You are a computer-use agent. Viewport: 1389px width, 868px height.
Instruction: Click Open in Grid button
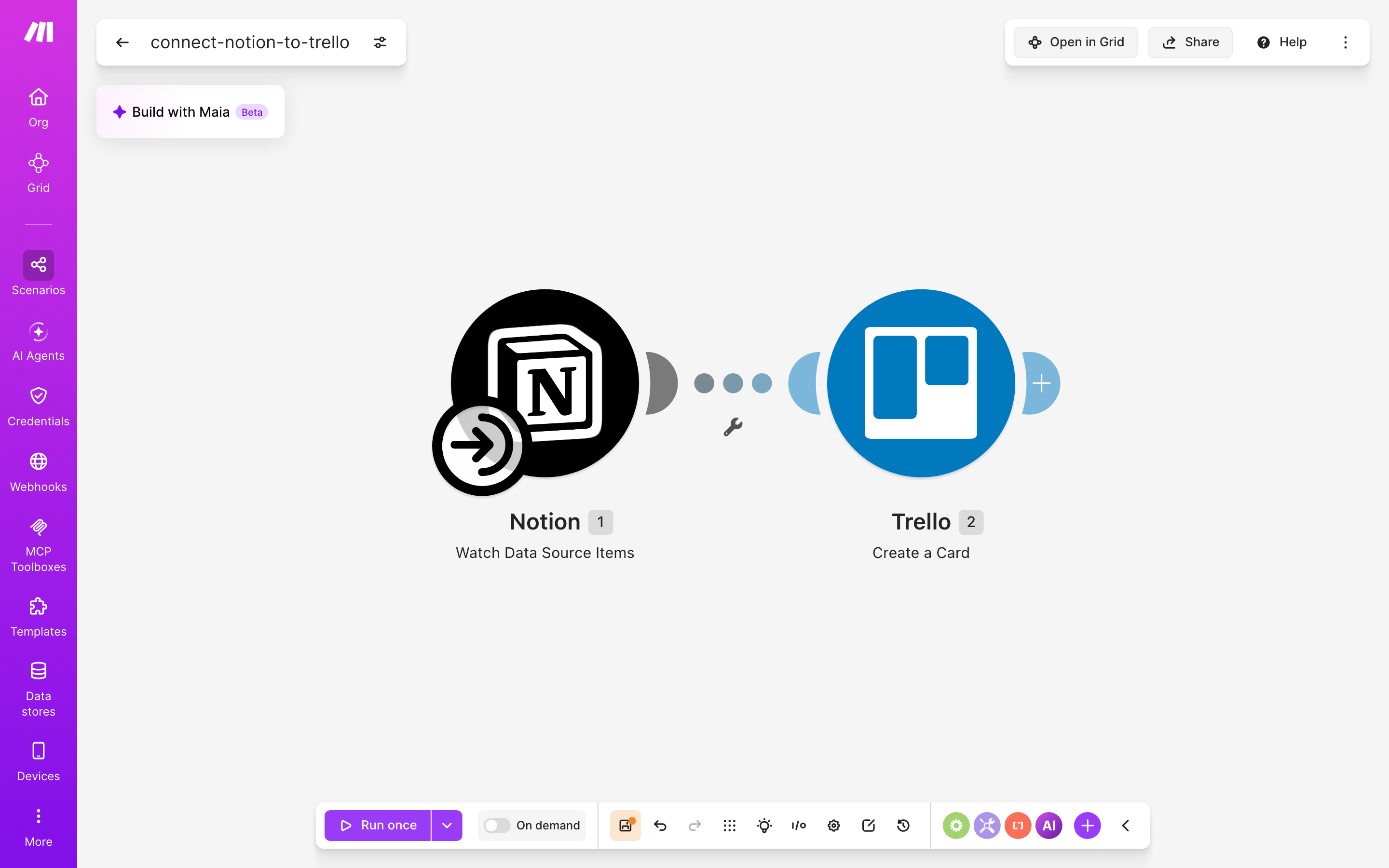pyautogui.click(x=1076, y=42)
